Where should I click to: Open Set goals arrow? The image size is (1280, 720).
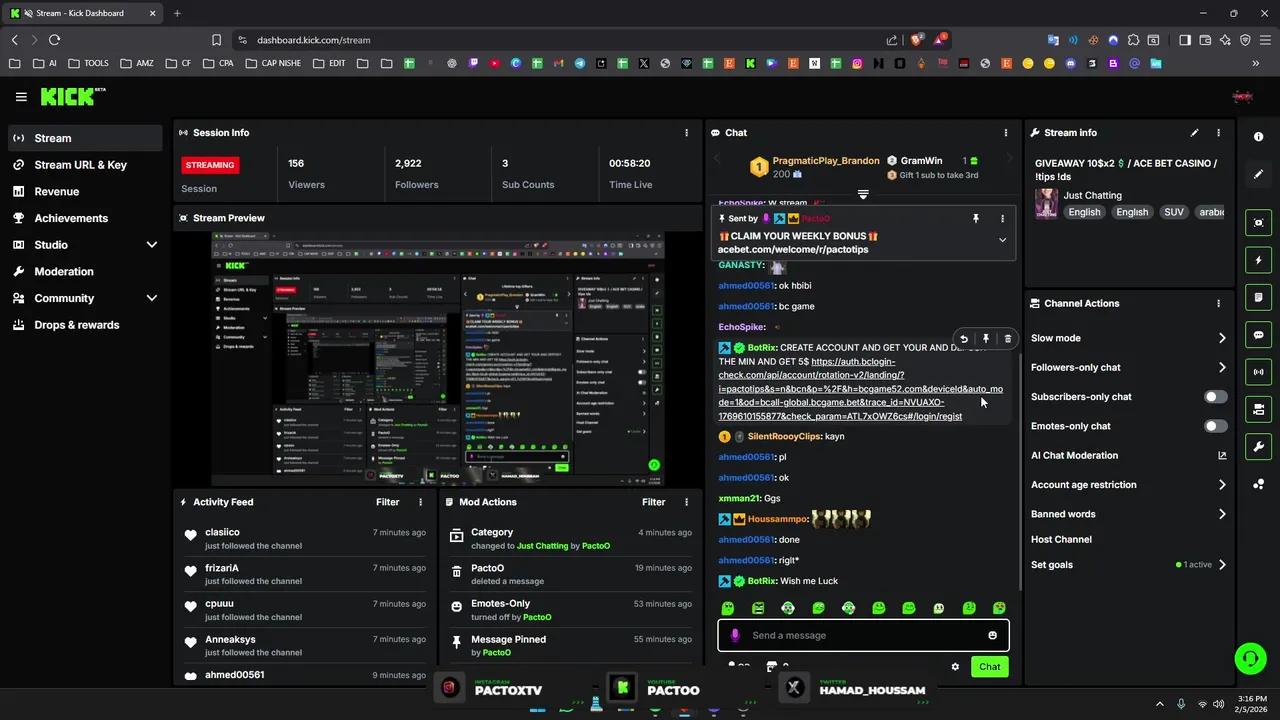click(1222, 565)
